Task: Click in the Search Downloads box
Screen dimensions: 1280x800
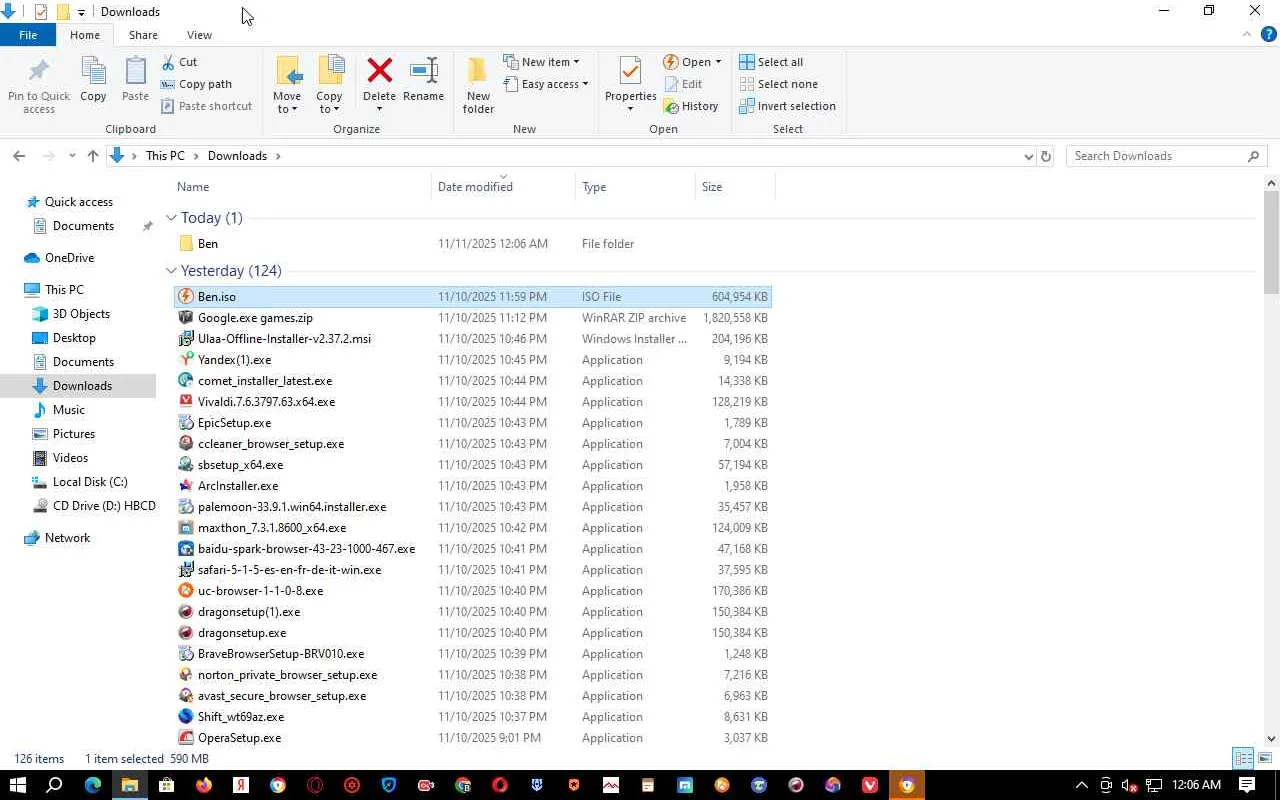Action: pyautogui.click(x=1166, y=156)
